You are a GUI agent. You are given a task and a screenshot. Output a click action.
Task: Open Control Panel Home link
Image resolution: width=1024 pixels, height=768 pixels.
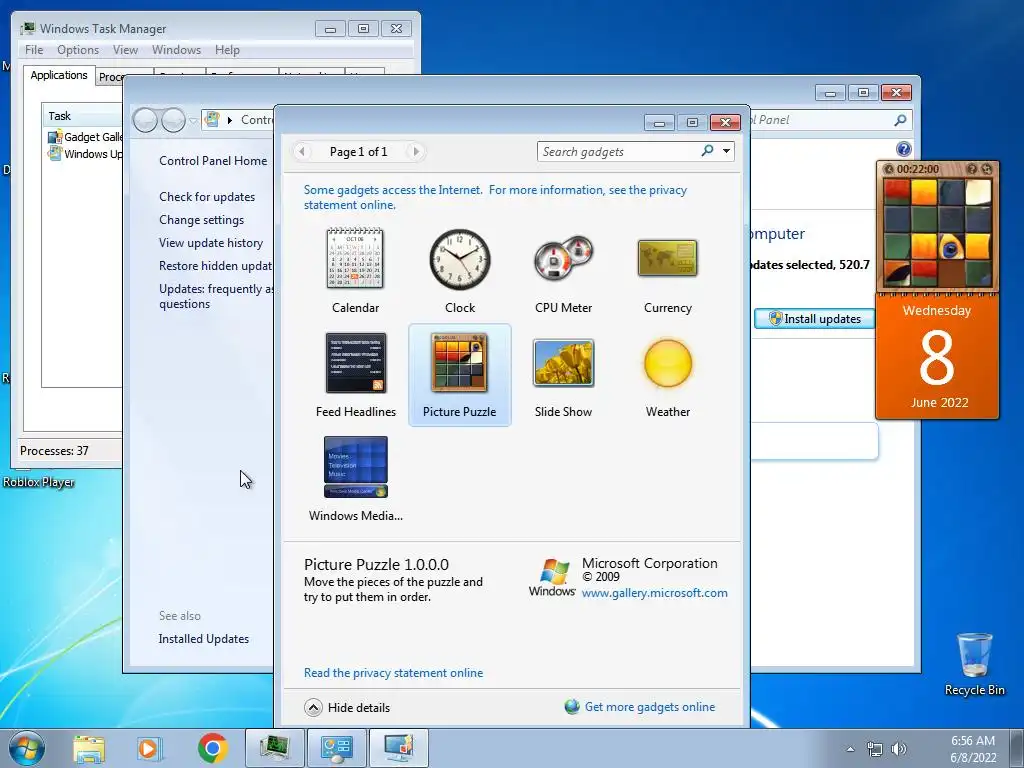click(213, 161)
